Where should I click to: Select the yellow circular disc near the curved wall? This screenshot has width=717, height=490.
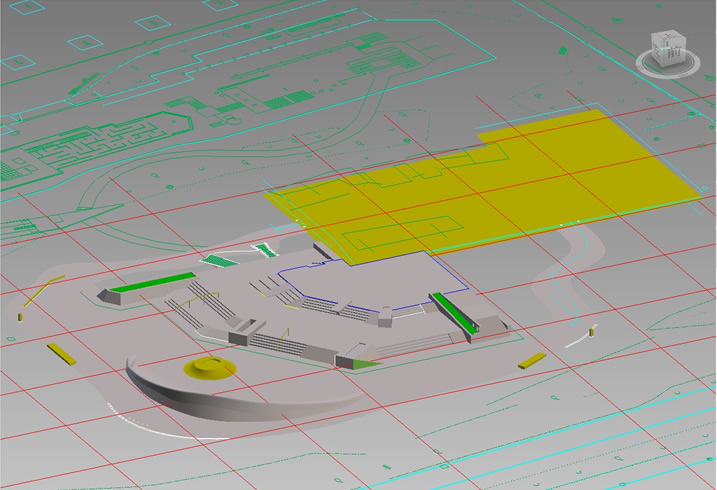pyautogui.click(x=210, y=368)
